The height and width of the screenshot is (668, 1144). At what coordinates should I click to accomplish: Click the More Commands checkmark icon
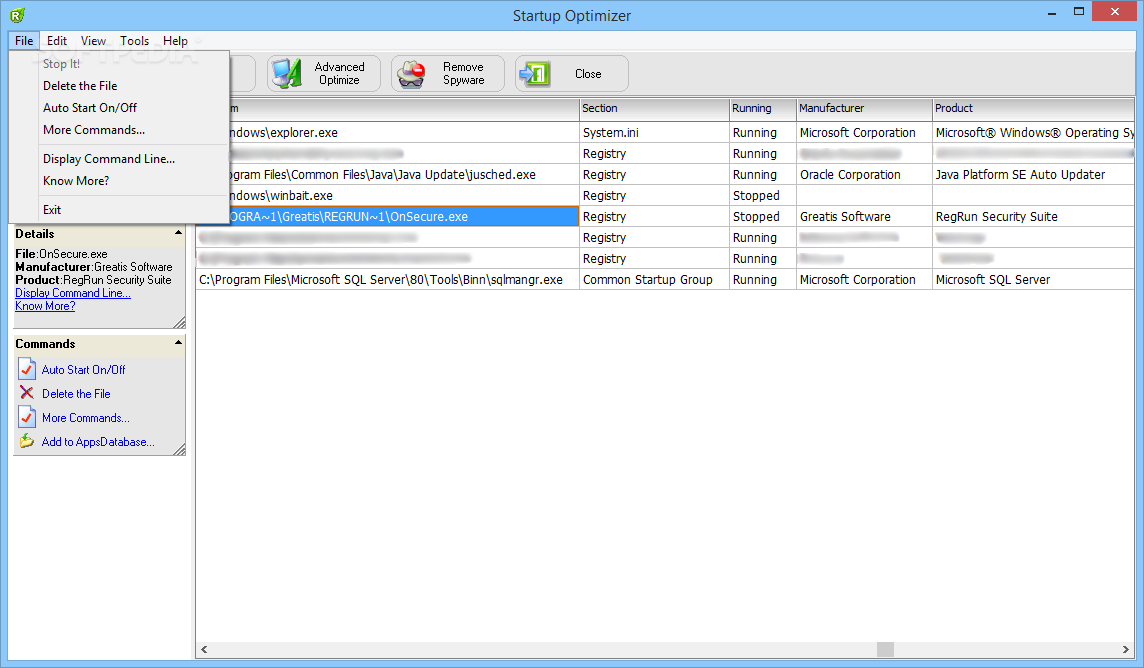(x=27, y=417)
